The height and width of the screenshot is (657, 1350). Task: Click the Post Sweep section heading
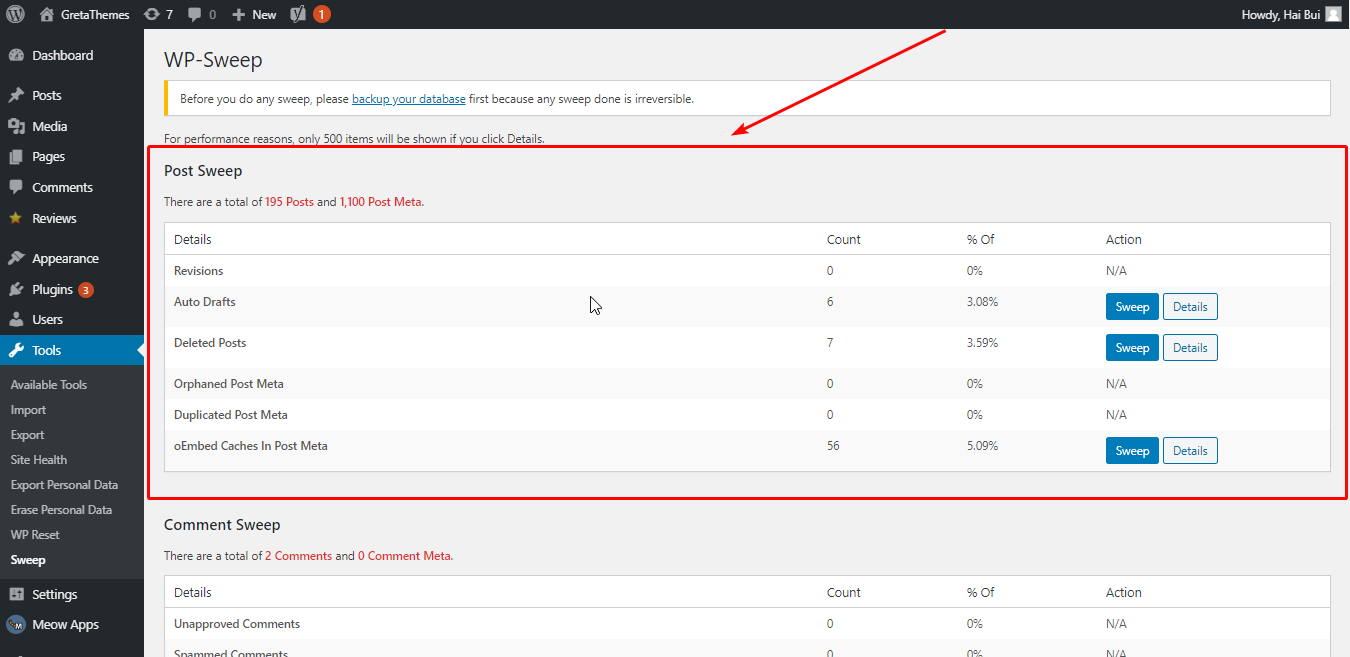click(x=203, y=171)
